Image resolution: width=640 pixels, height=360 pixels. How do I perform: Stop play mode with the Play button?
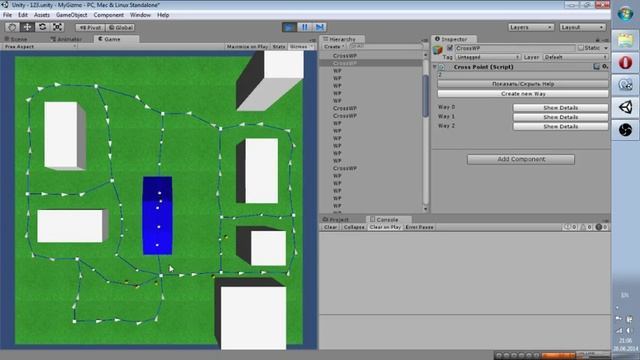pyautogui.click(x=289, y=27)
